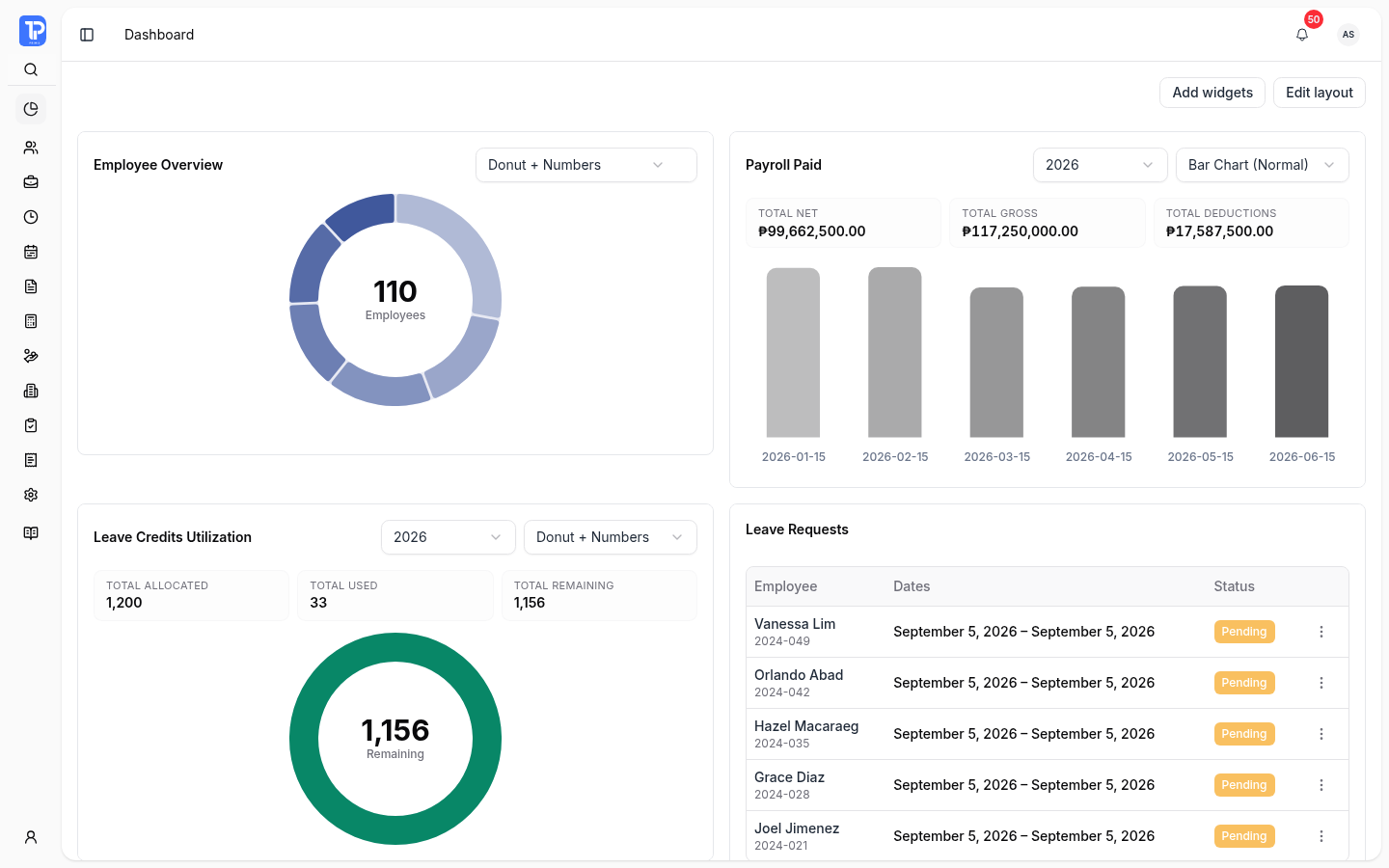Screen dimensions: 1389x868
Task: Click the green leave credits donut ring
Action: pyautogui.click(x=395, y=647)
